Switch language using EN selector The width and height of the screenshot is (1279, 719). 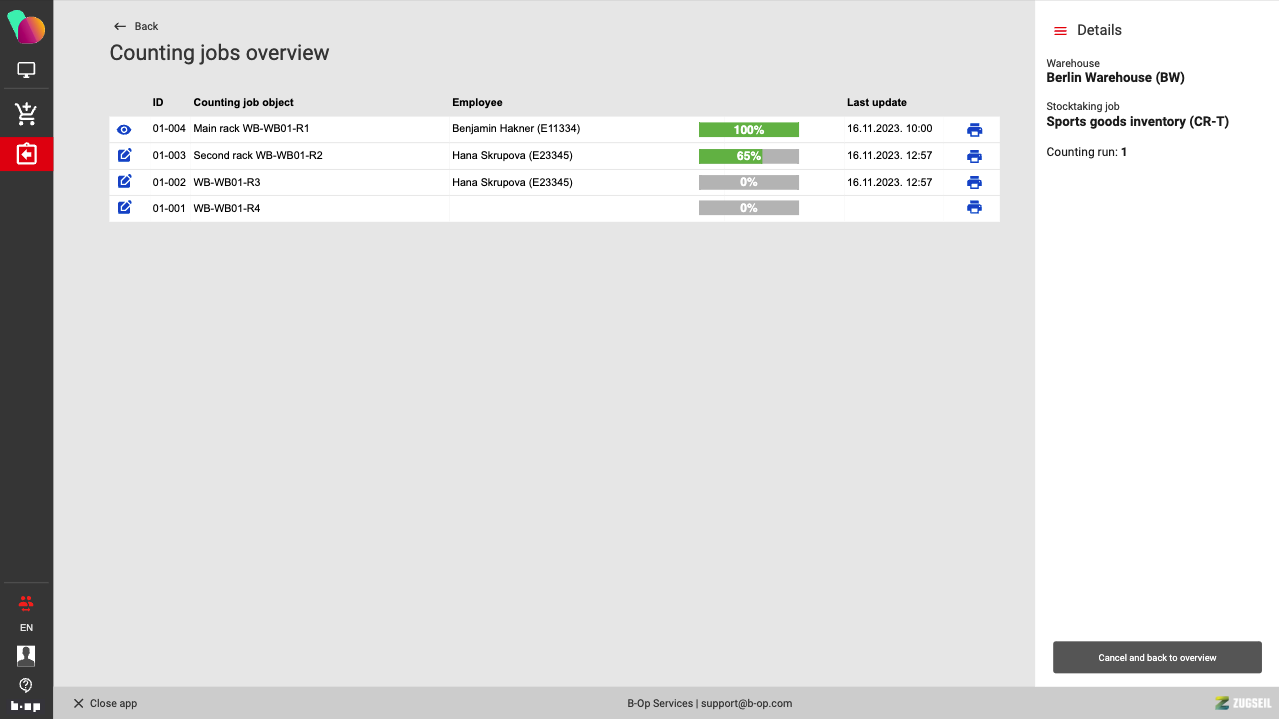coord(26,628)
